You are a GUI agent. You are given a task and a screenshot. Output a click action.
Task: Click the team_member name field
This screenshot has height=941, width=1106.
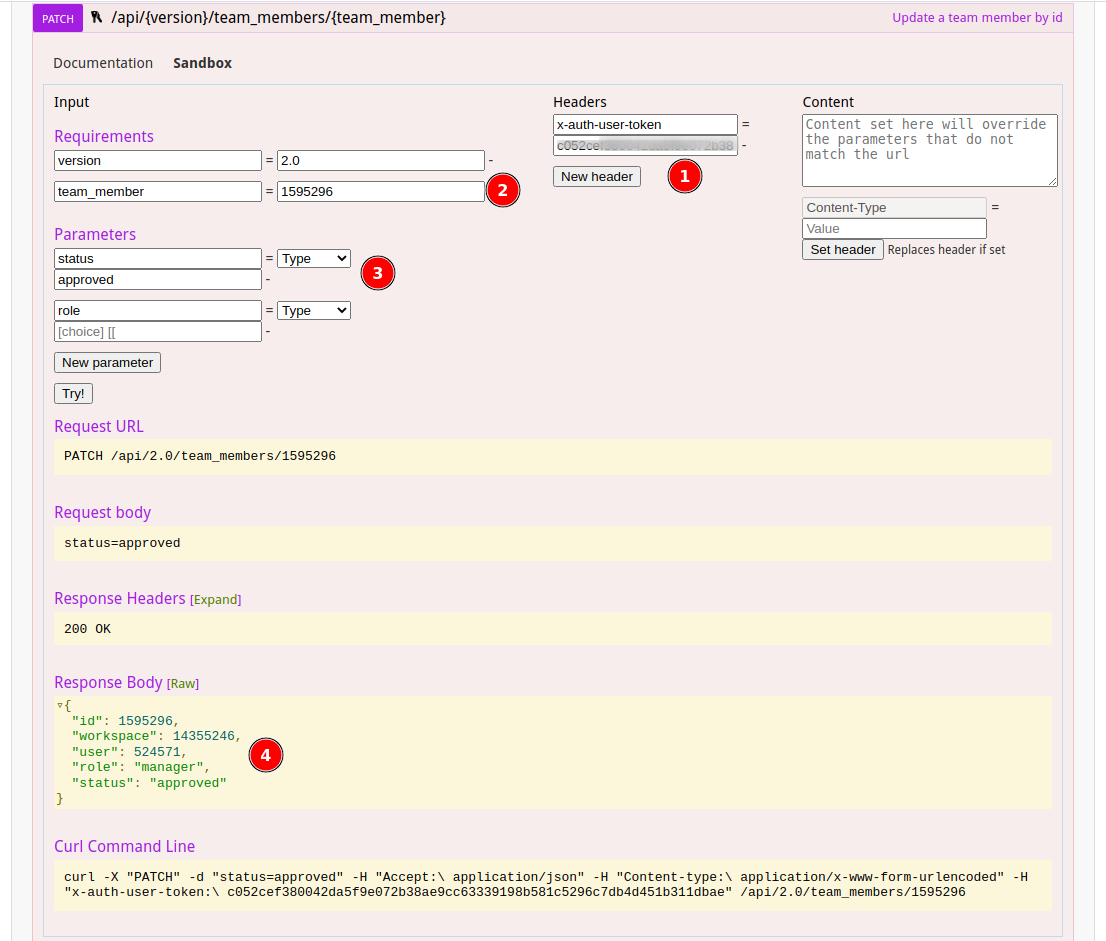(x=158, y=191)
